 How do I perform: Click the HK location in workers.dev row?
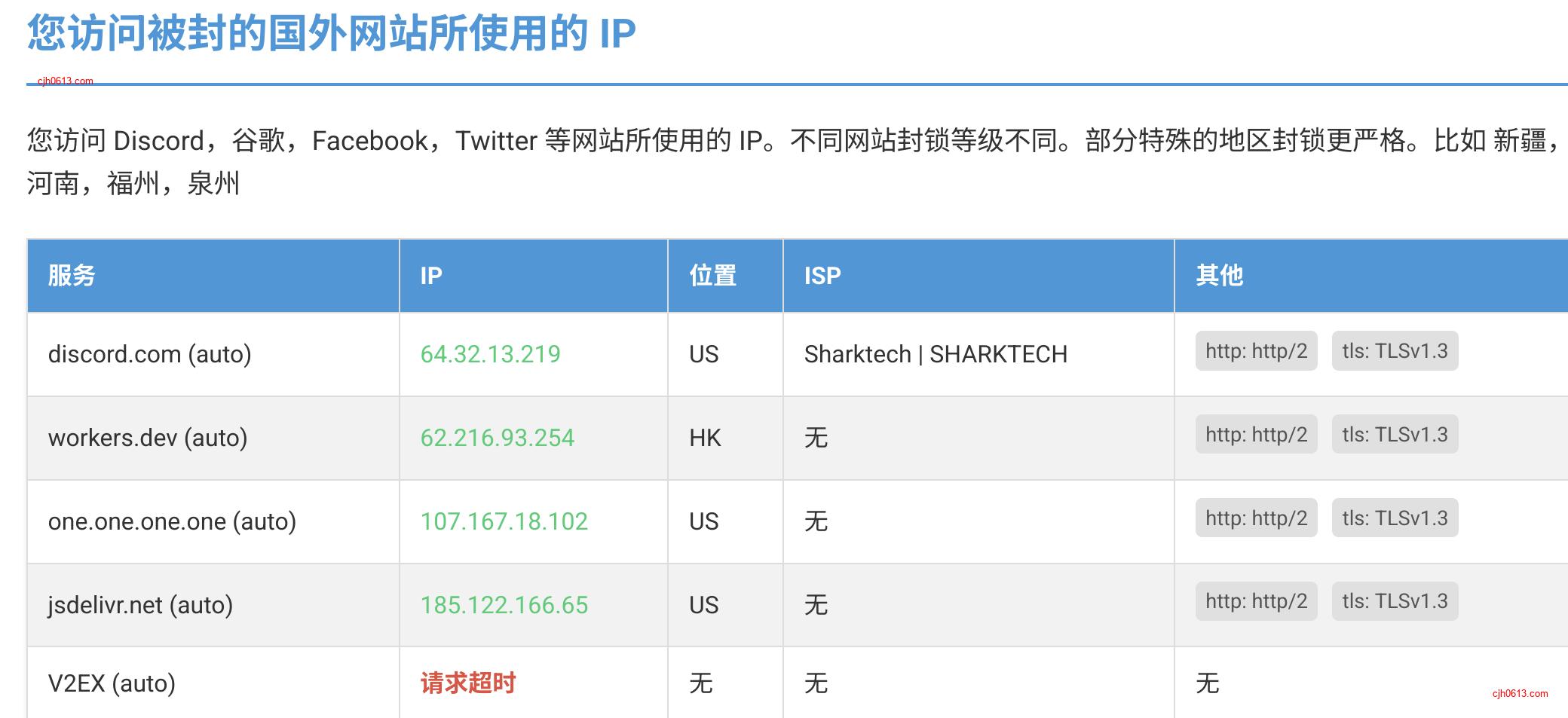(705, 438)
